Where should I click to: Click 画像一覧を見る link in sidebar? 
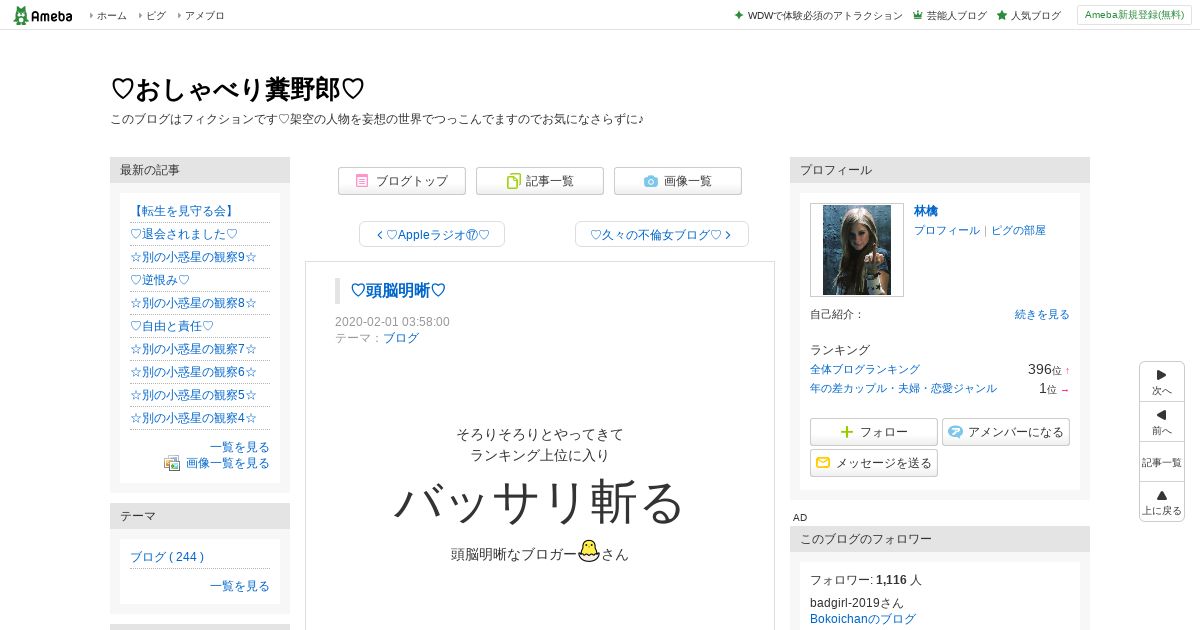228,463
